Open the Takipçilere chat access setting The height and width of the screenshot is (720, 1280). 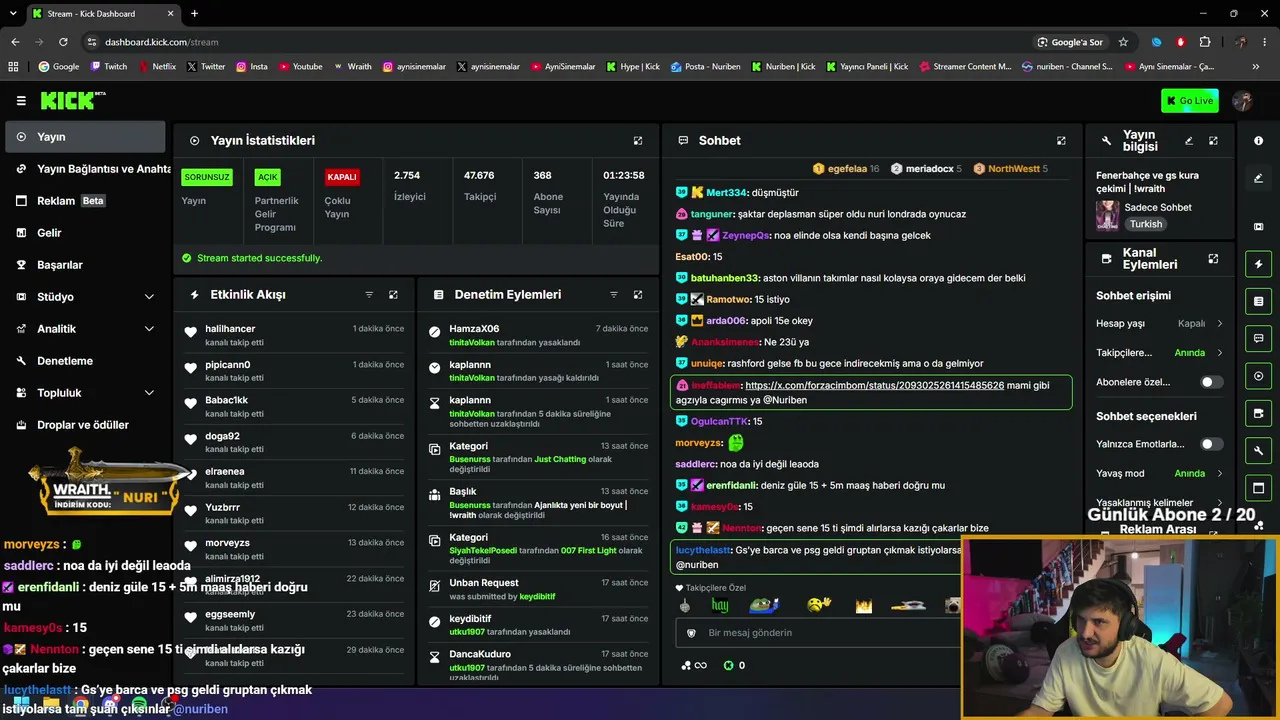tap(1159, 353)
